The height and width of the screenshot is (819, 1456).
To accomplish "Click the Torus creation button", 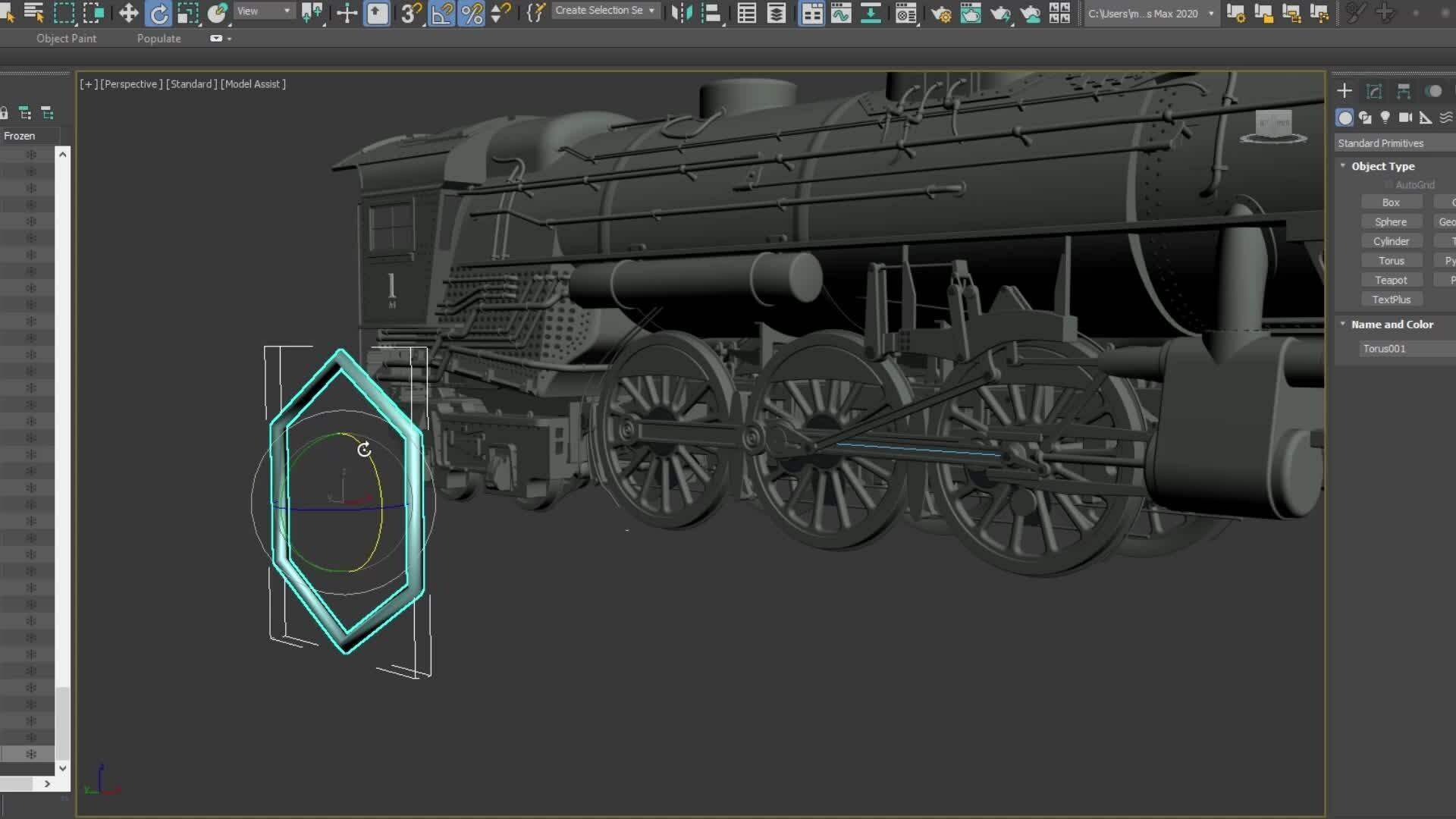I will pyautogui.click(x=1391, y=260).
